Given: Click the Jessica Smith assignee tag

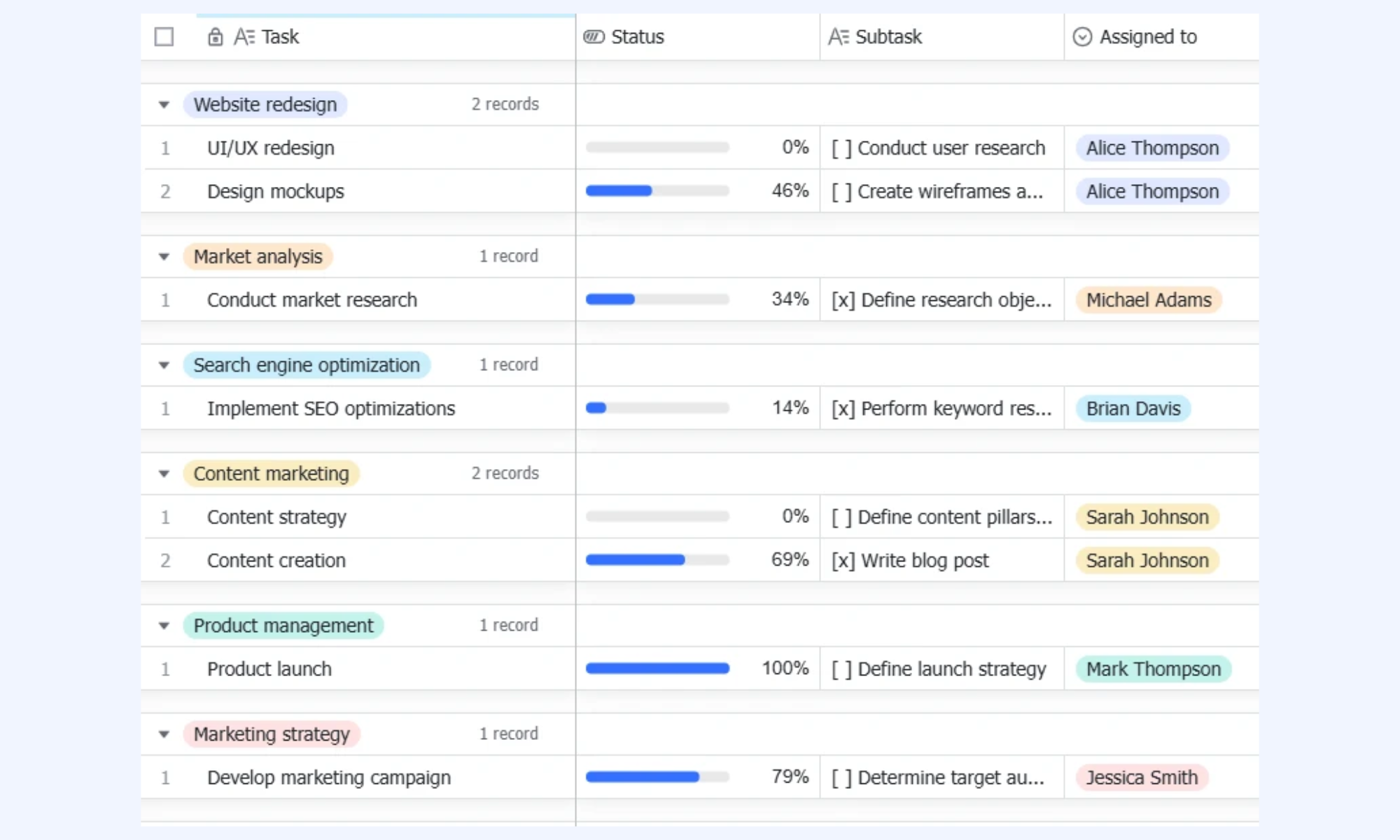Looking at the screenshot, I should click(1142, 778).
